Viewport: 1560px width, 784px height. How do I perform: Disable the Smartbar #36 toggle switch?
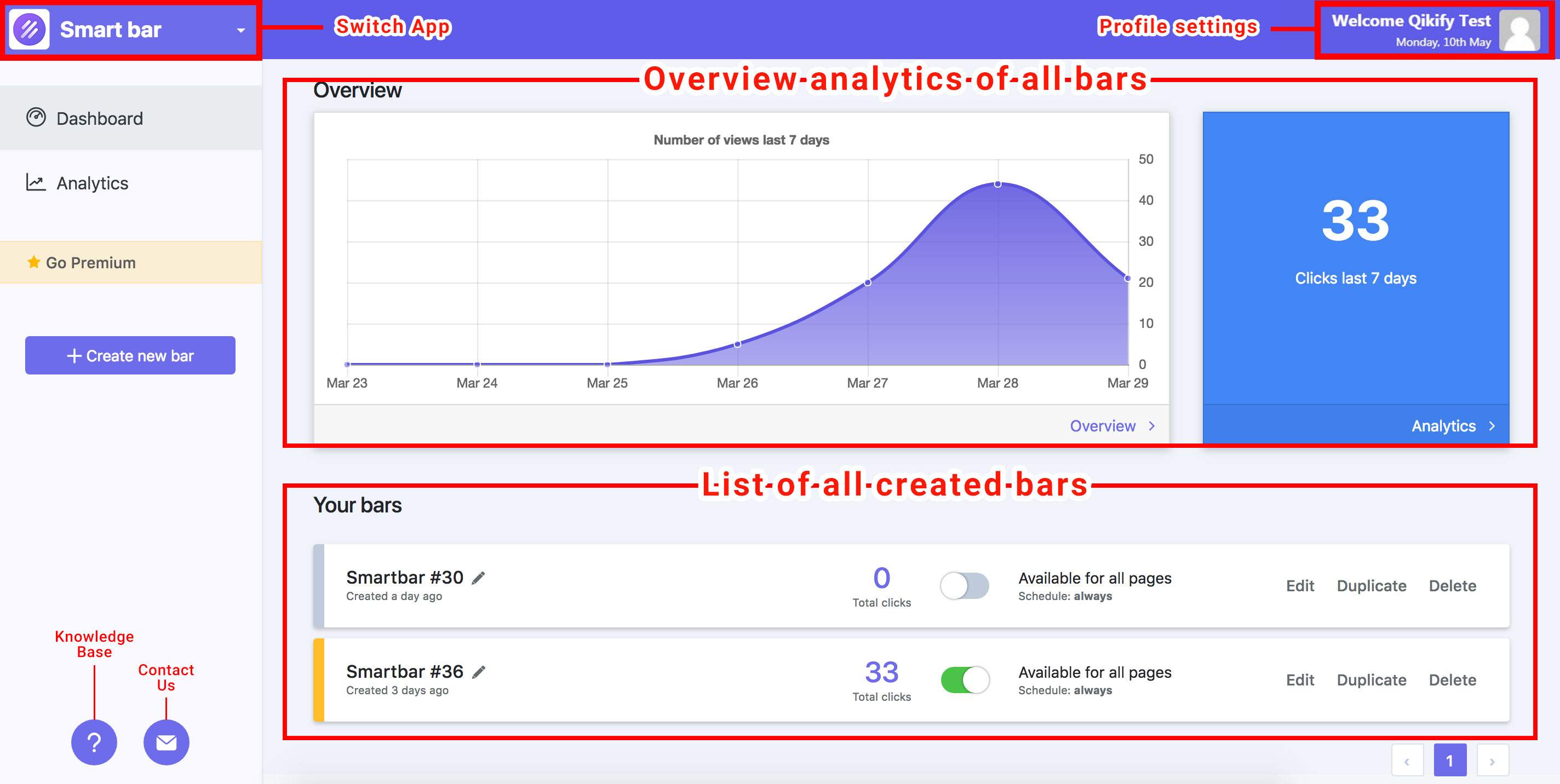[964, 679]
